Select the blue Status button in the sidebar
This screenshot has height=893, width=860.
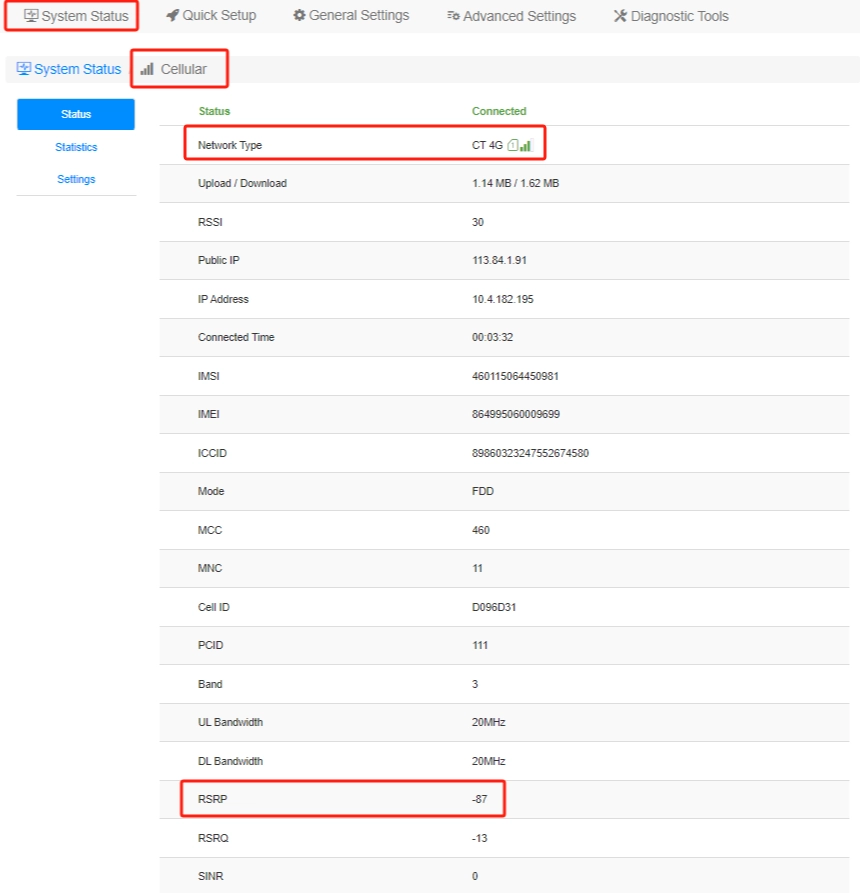click(x=76, y=114)
